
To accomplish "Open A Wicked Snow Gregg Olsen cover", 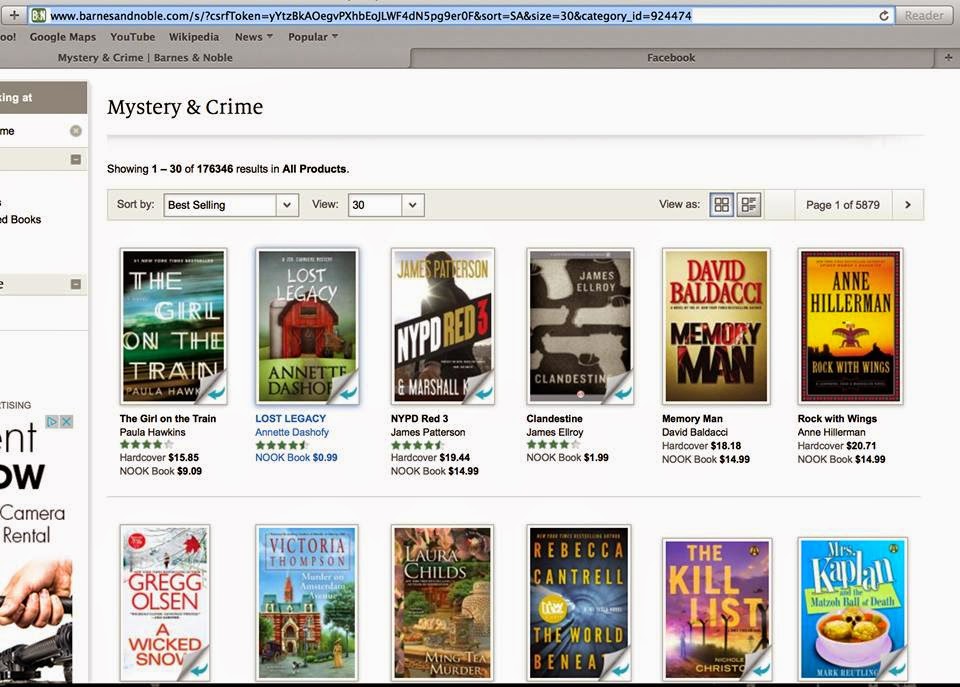I will point(165,603).
